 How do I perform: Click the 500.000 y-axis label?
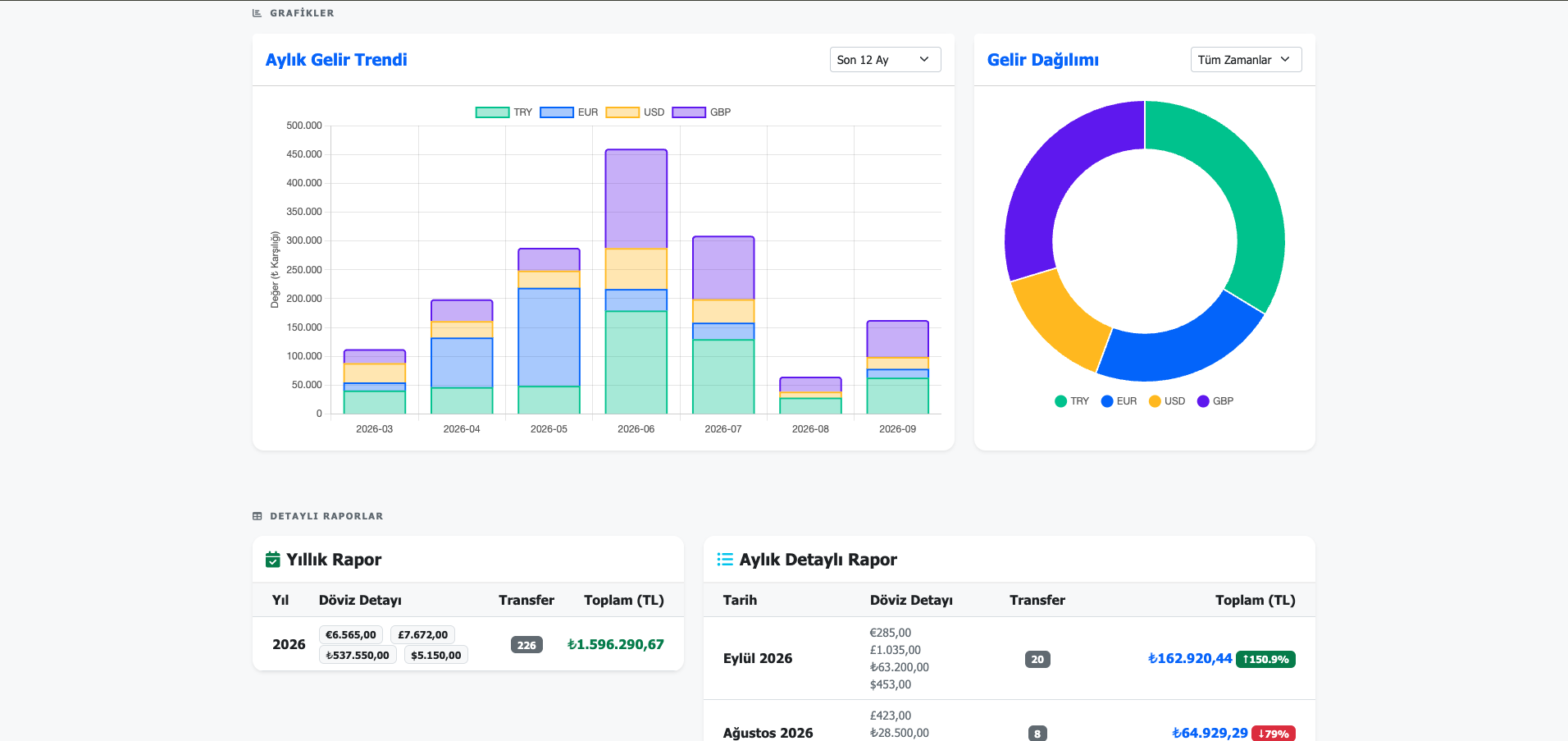click(304, 126)
